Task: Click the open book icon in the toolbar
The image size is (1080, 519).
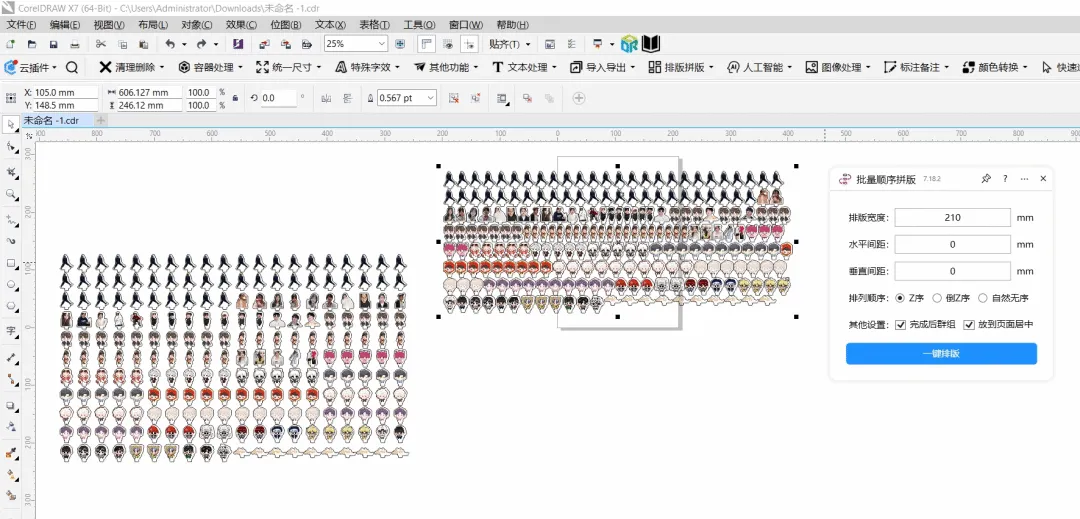Action: [x=651, y=44]
